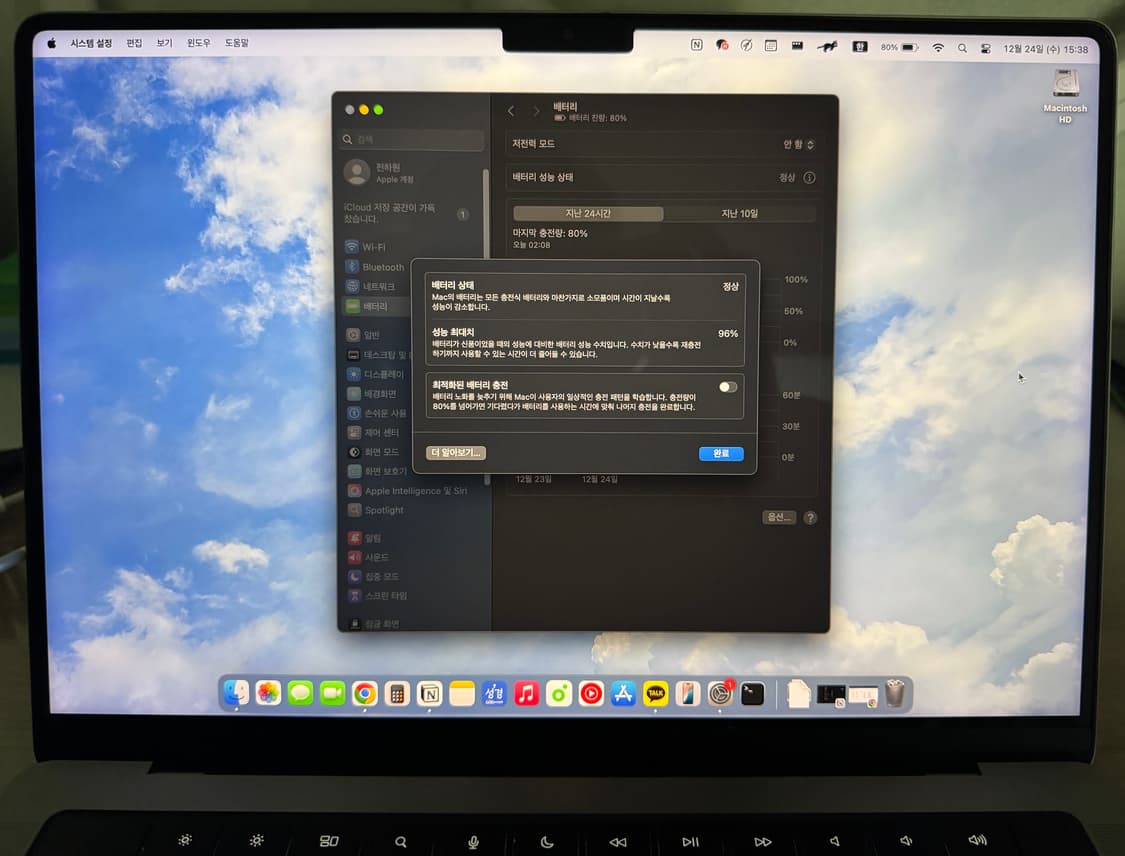Enable 최적화된 배터리 충전 toggle
Viewport: 1125px width, 856px height.
point(729,388)
